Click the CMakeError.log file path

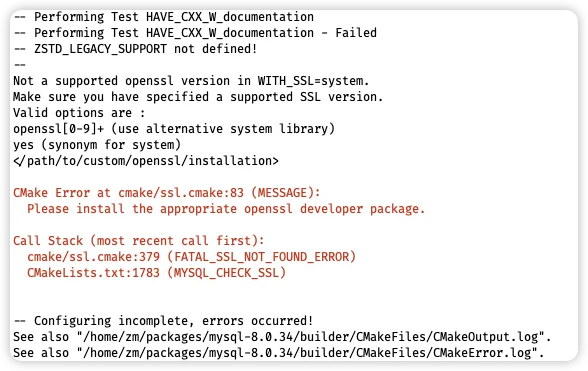pos(307,353)
